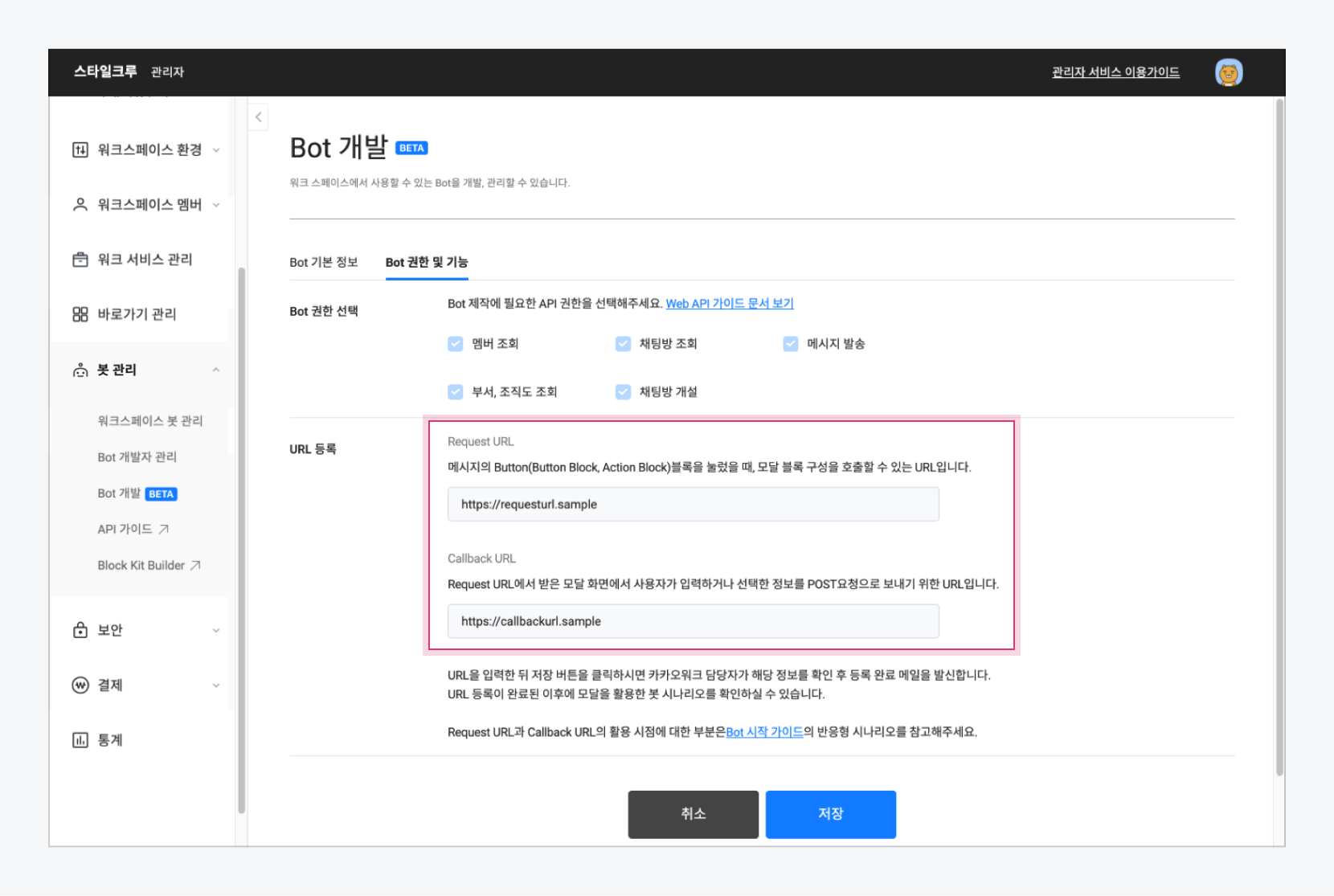The image size is (1334, 896).
Task: Click the Request URL input field
Action: click(694, 505)
